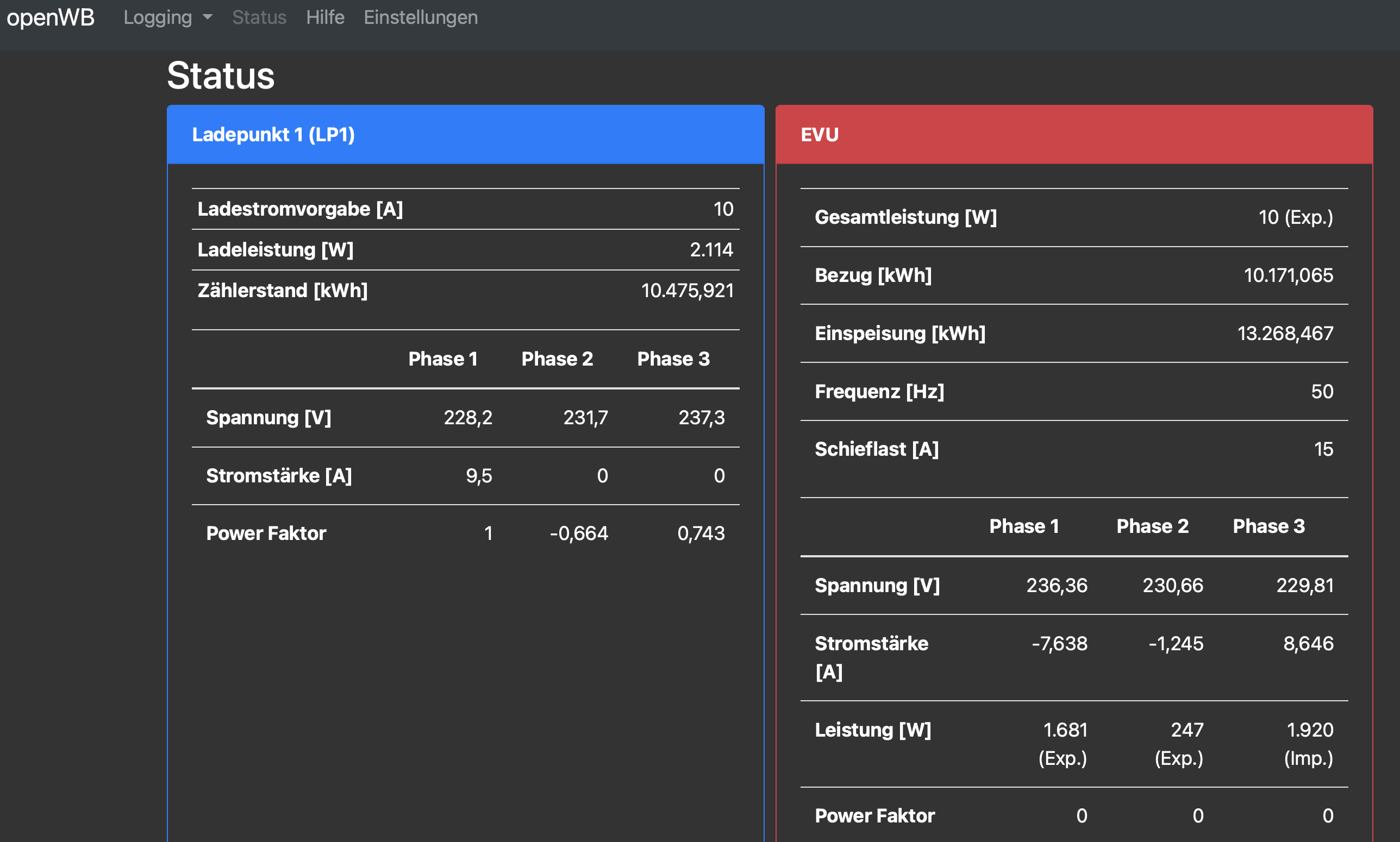The image size is (1400, 842).
Task: Open the Logging dropdown menu
Action: [158, 17]
